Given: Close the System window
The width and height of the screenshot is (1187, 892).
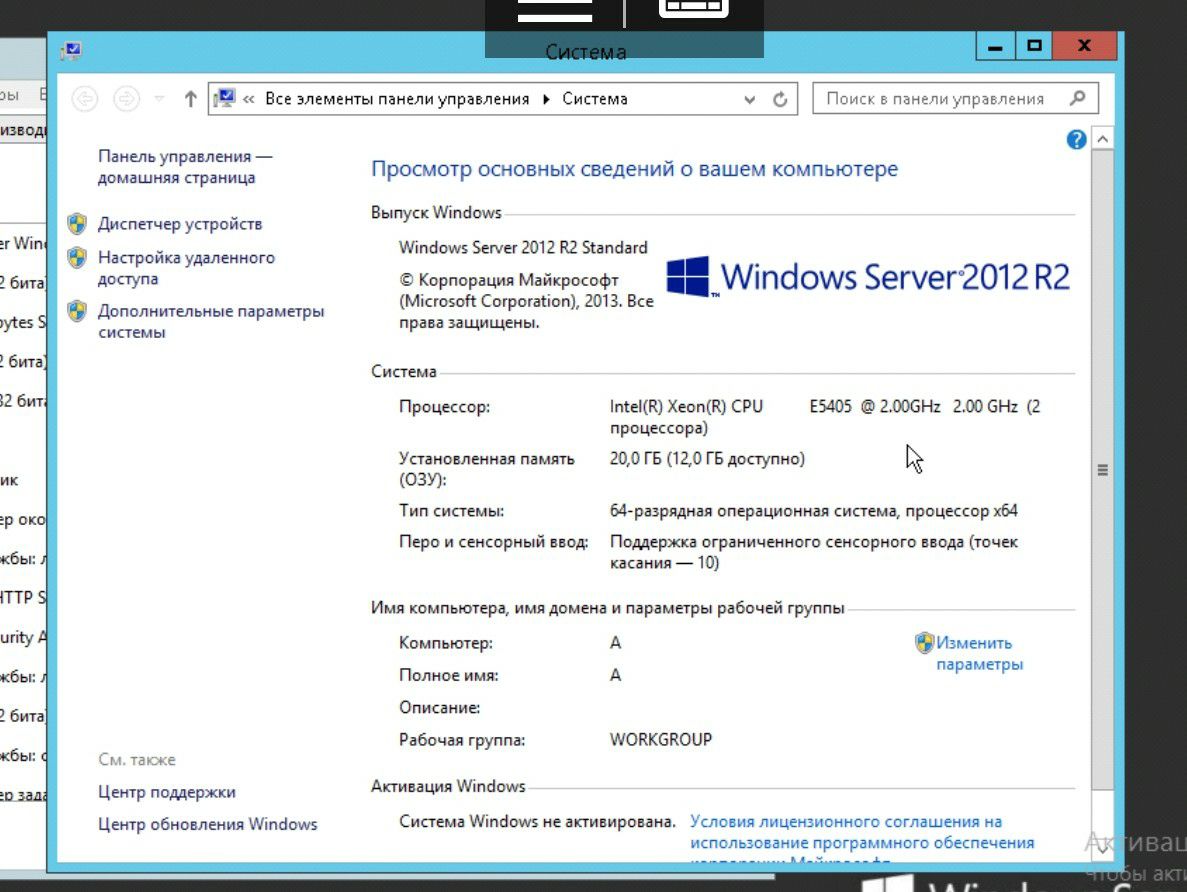Looking at the screenshot, I should pyautogui.click(x=1084, y=46).
